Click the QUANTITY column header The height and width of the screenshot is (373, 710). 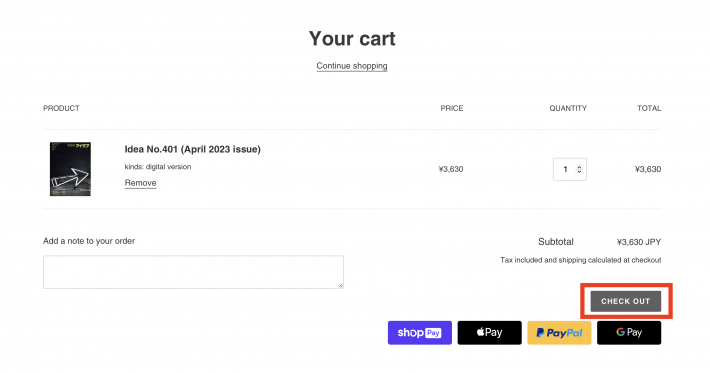568,108
